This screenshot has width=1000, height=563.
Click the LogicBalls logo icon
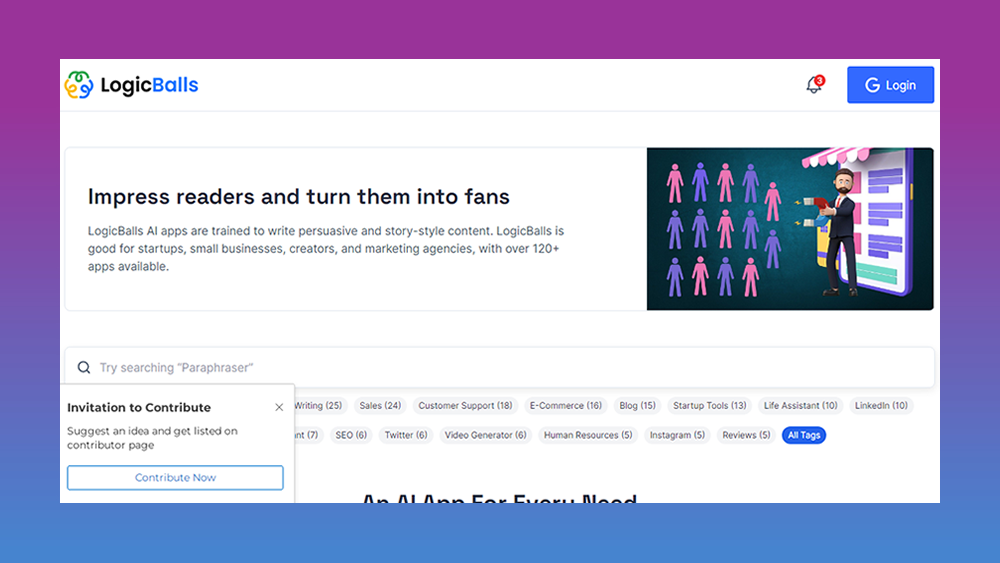(79, 85)
